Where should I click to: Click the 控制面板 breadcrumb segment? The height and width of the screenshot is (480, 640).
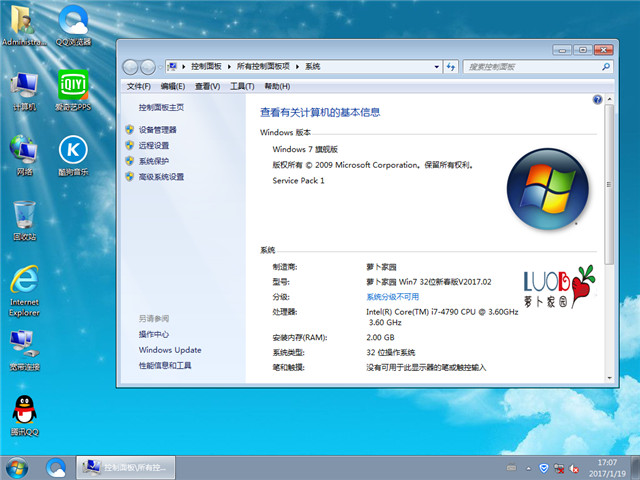pyautogui.click(x=206, y=67)
